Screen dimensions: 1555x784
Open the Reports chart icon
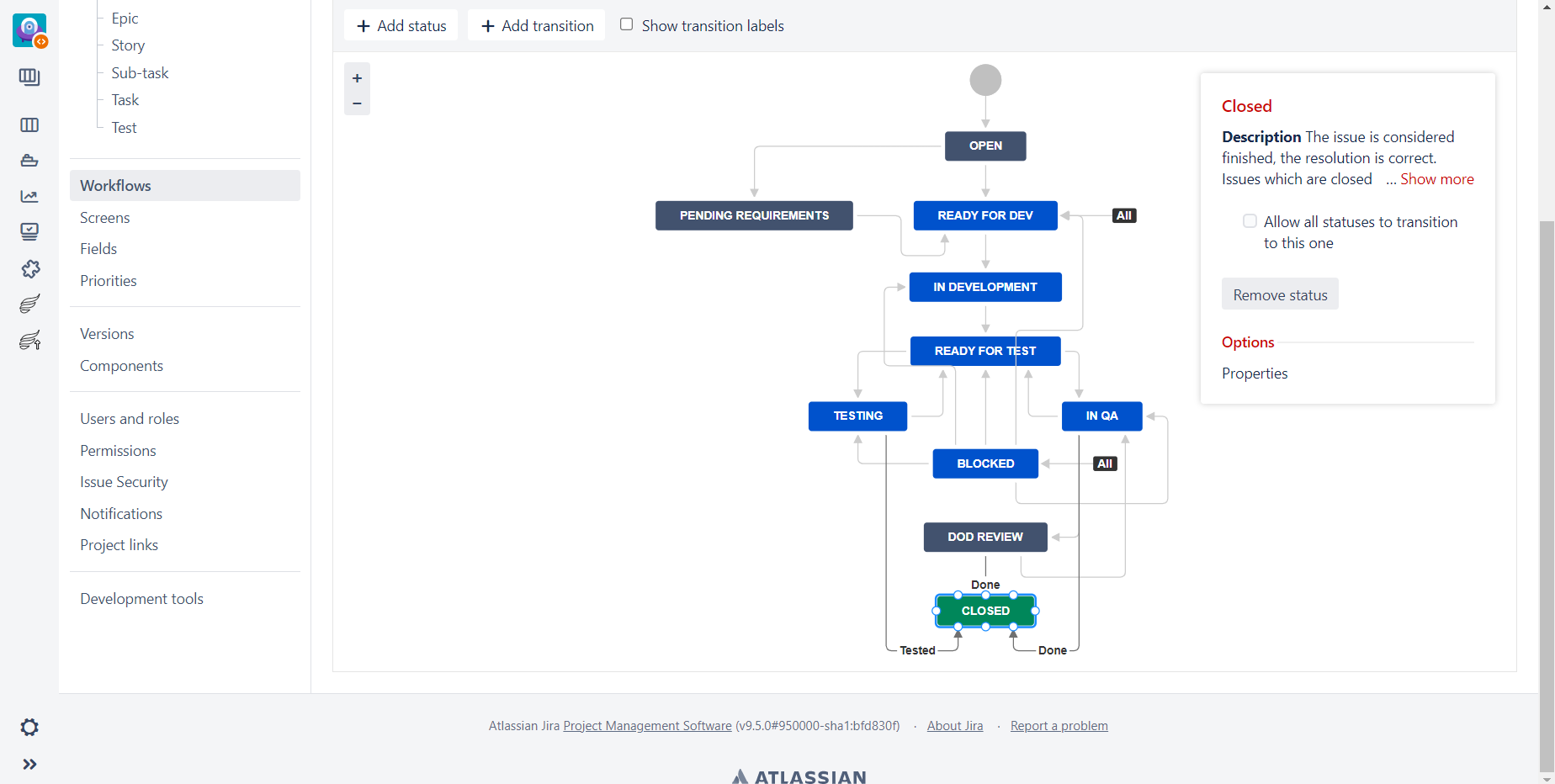point(29,196)
